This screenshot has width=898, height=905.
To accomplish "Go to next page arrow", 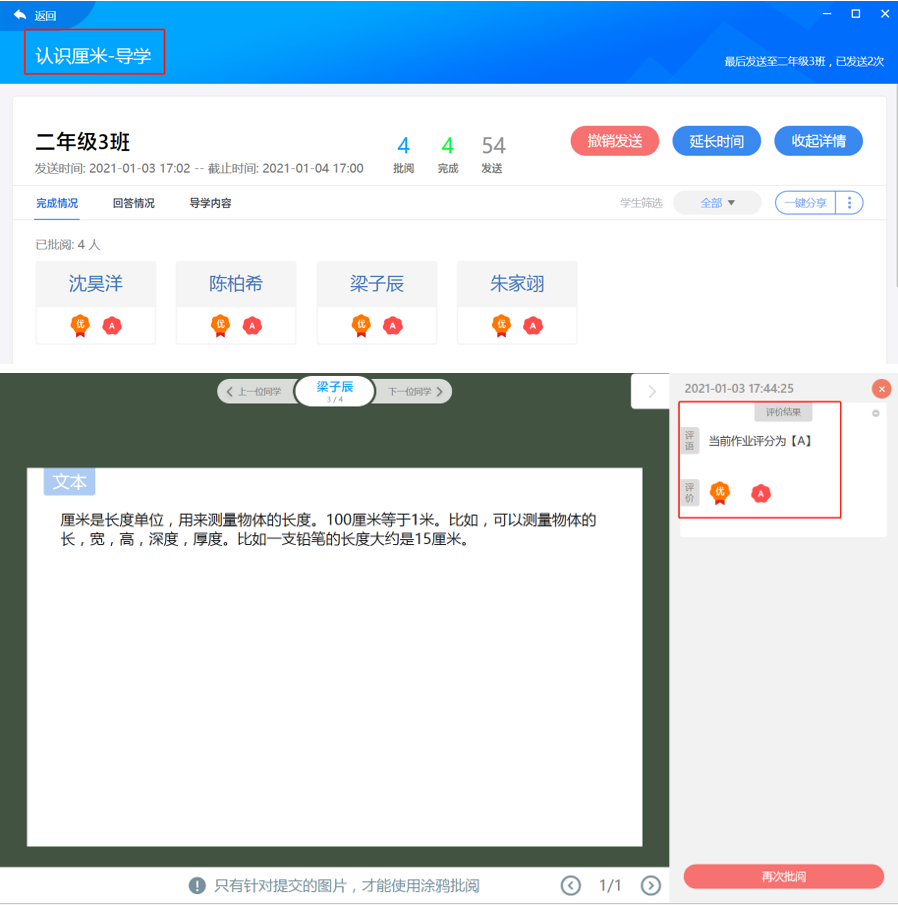I will 651,885.
